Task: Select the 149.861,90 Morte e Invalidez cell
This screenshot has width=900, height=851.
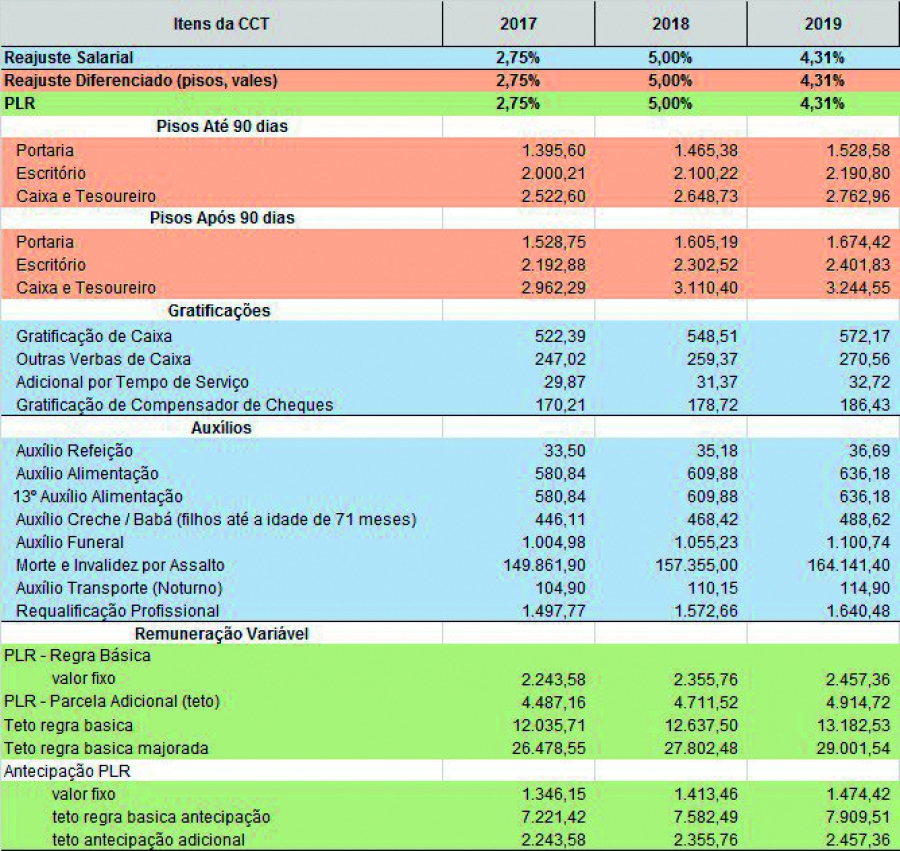Action: coord(544,566)
